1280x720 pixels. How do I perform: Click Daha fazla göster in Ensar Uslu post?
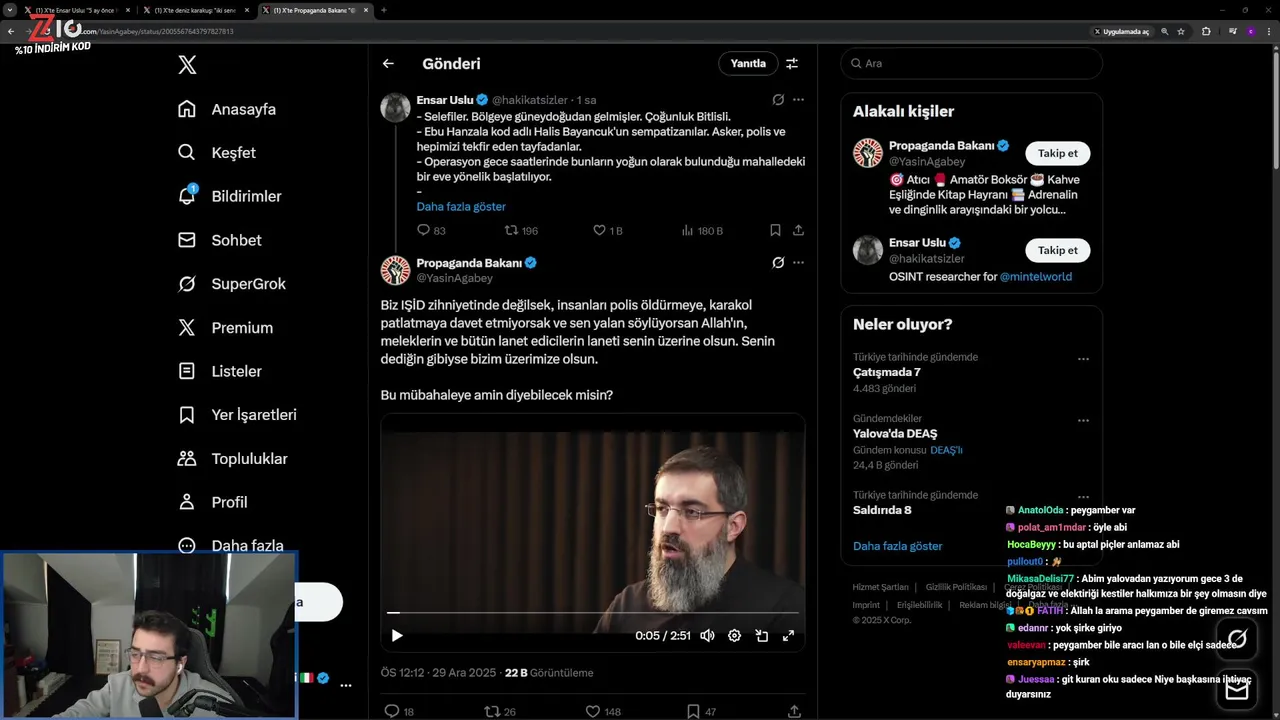[461, 206]
